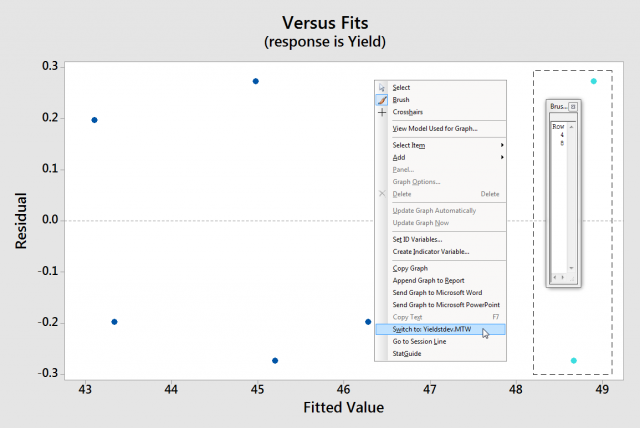640x428 pixels.
Task: Switch to Yieldstdev.MTW worksheet
Action: 432,329
